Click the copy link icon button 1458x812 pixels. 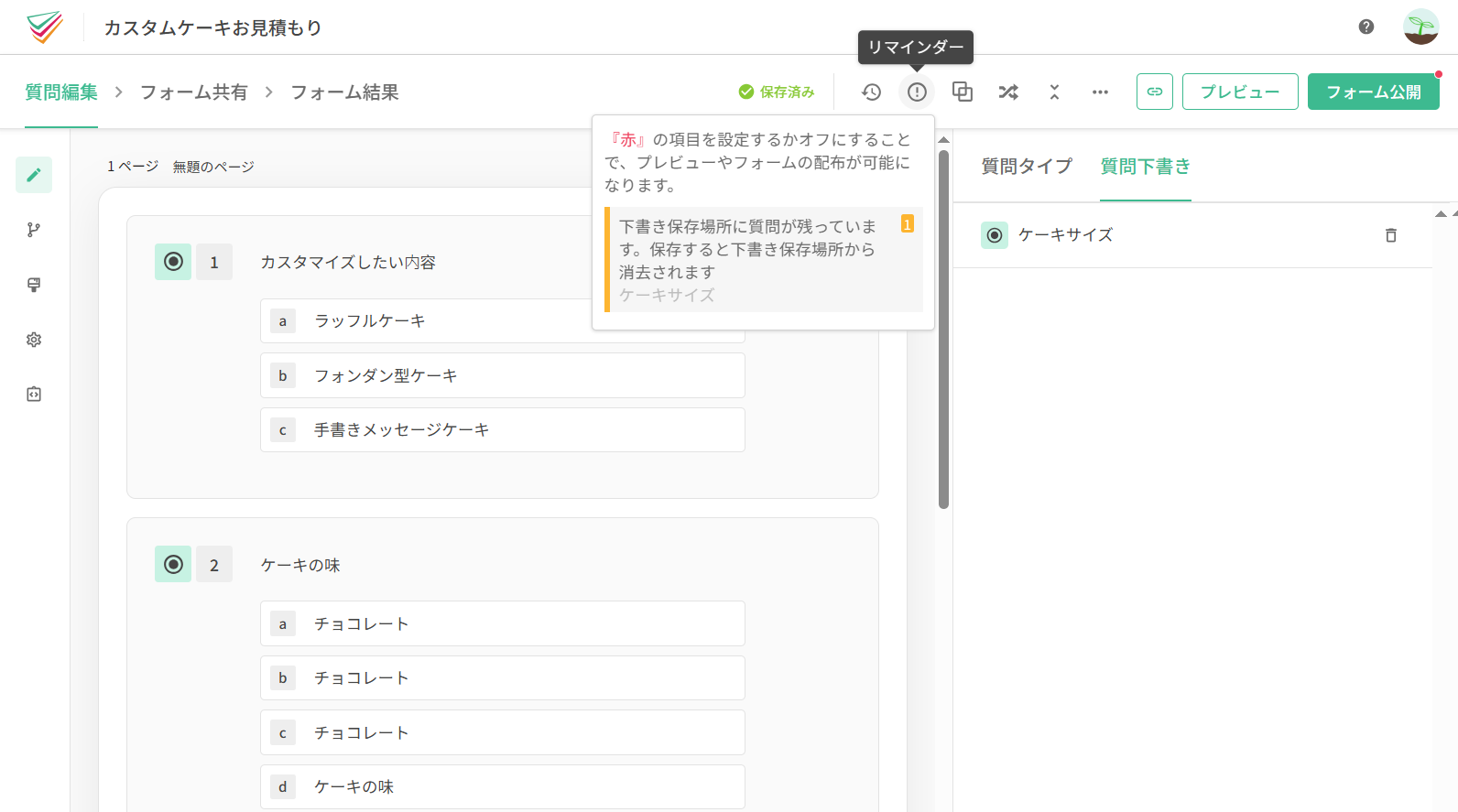pyautogui.click(x=1155, y=92)
